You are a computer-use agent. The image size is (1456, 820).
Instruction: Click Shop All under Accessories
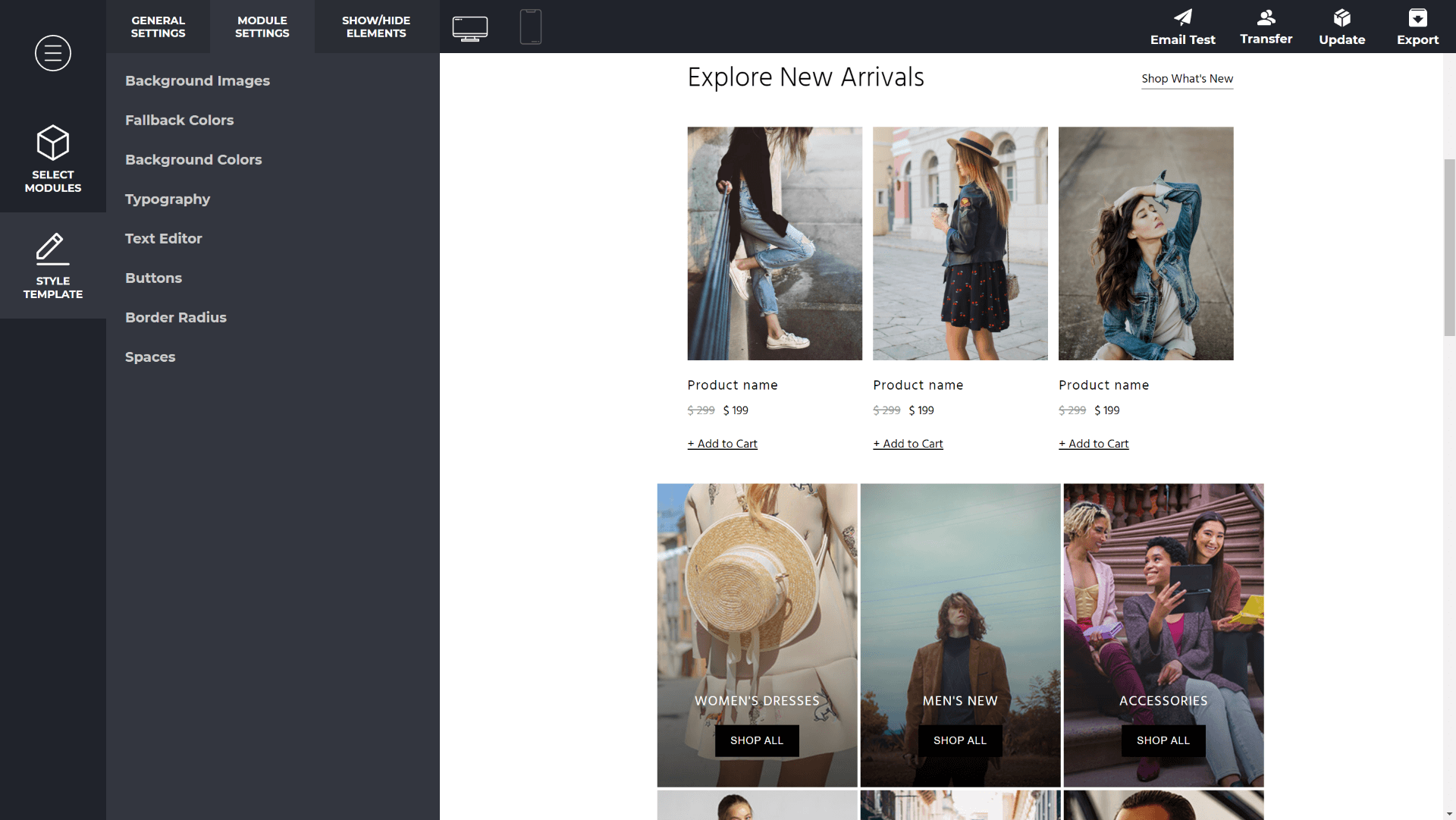point(1163,740)
